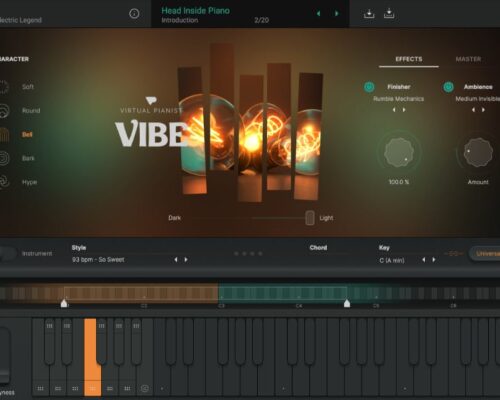Viewport: 500px width, 400px height.
Task: Click the Ambience Amount knob
Action: click(x=478, y=153)
